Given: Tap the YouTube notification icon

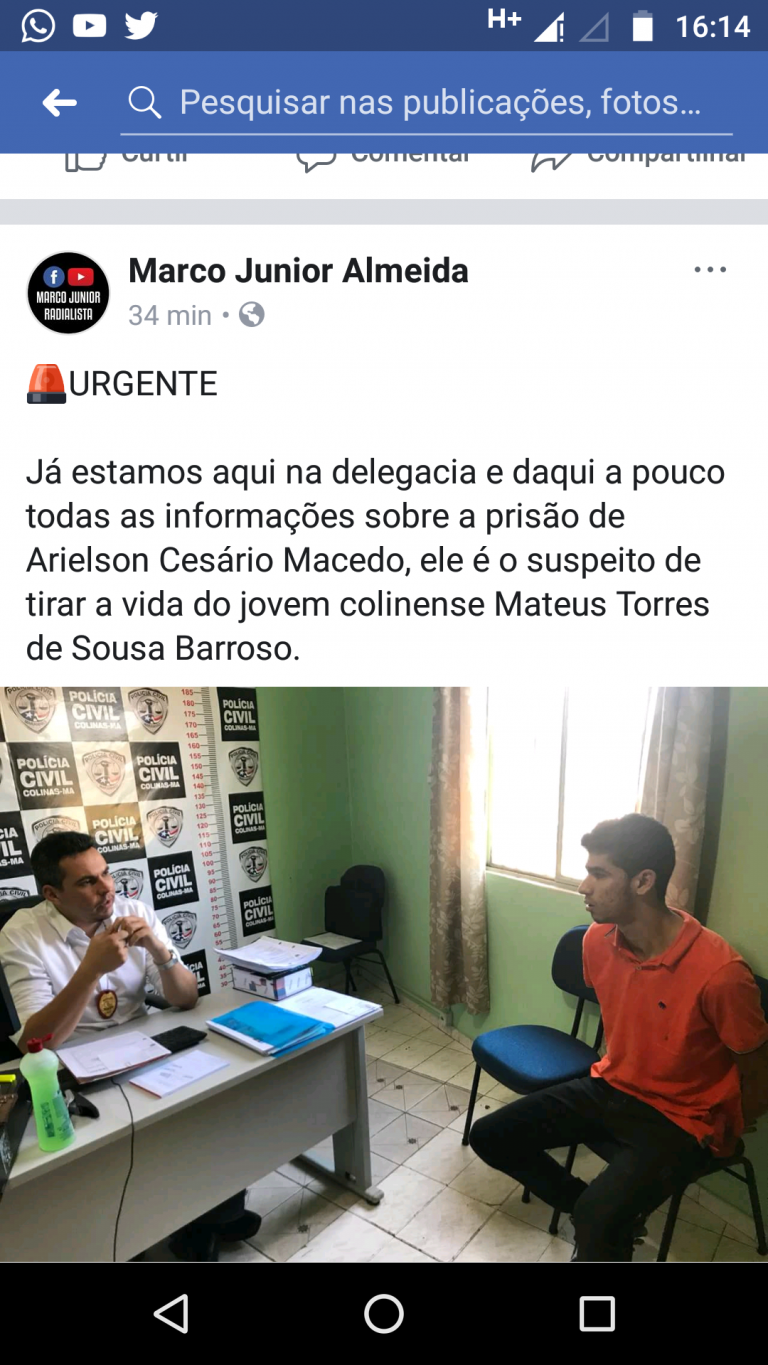Looking at the screenshot, I should [89, 26].
